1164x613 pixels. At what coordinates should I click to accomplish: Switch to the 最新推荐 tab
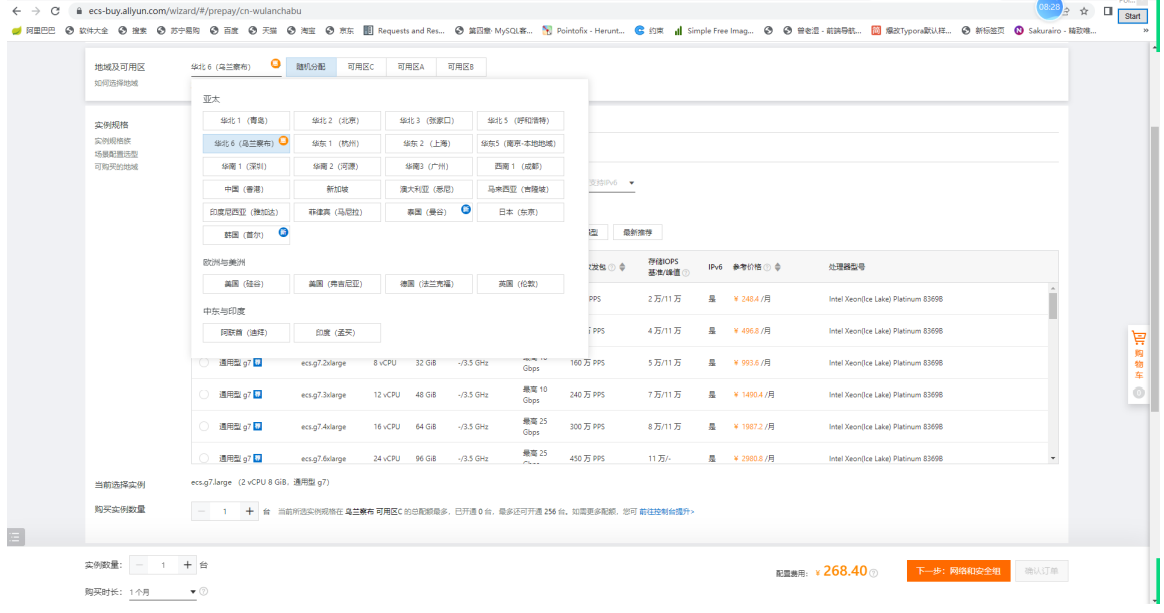click(638, 232)
